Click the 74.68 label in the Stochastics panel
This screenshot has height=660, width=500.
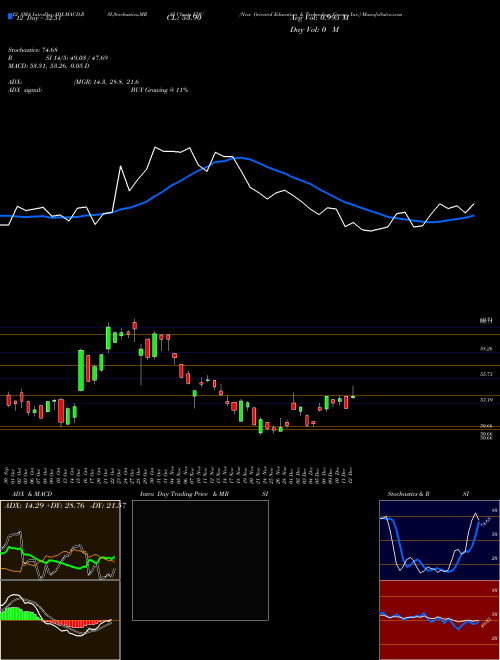(484, 522)
